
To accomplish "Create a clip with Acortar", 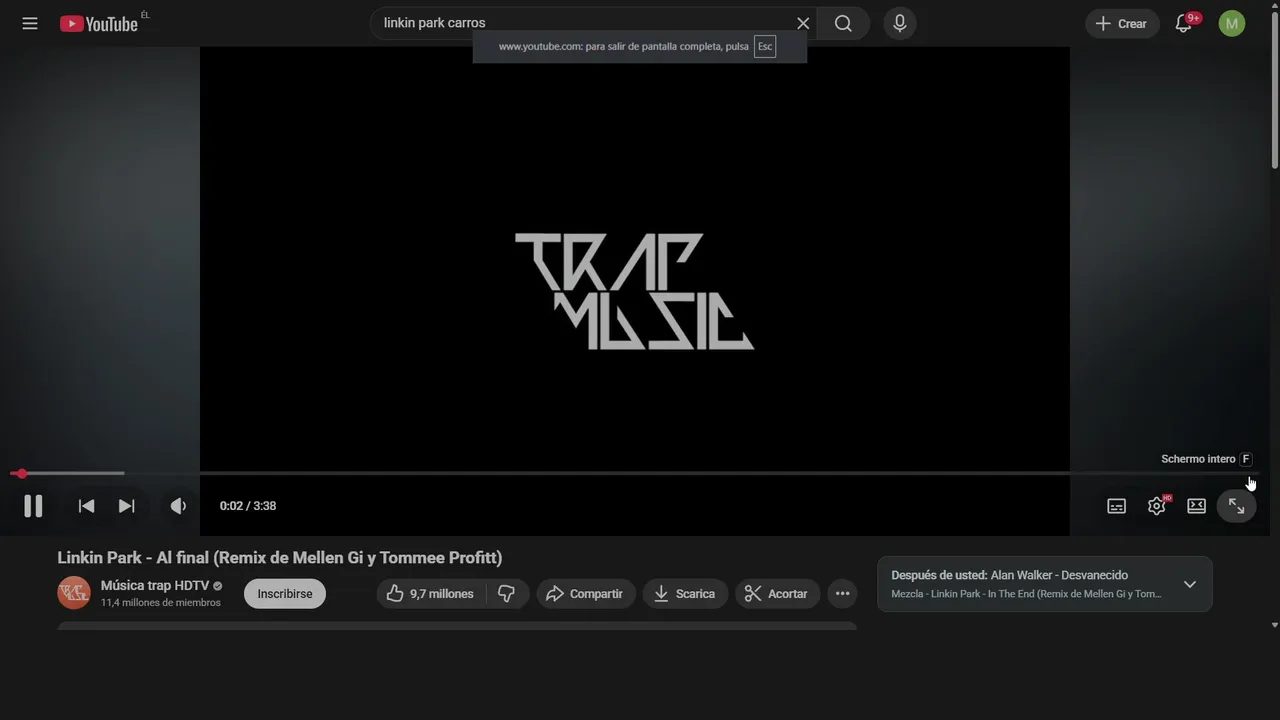I will 777,594.
